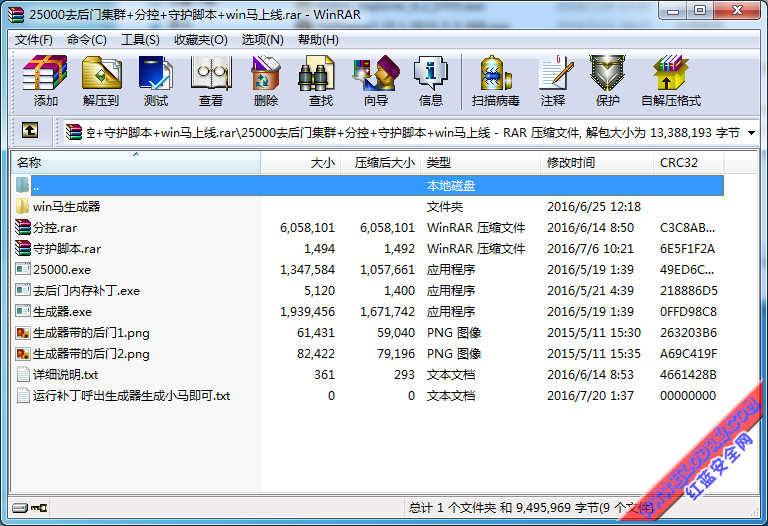Click the size value 361 for 详细说明.txt
The width and height of the screenshot is (768, 526).
click(324, 375)
